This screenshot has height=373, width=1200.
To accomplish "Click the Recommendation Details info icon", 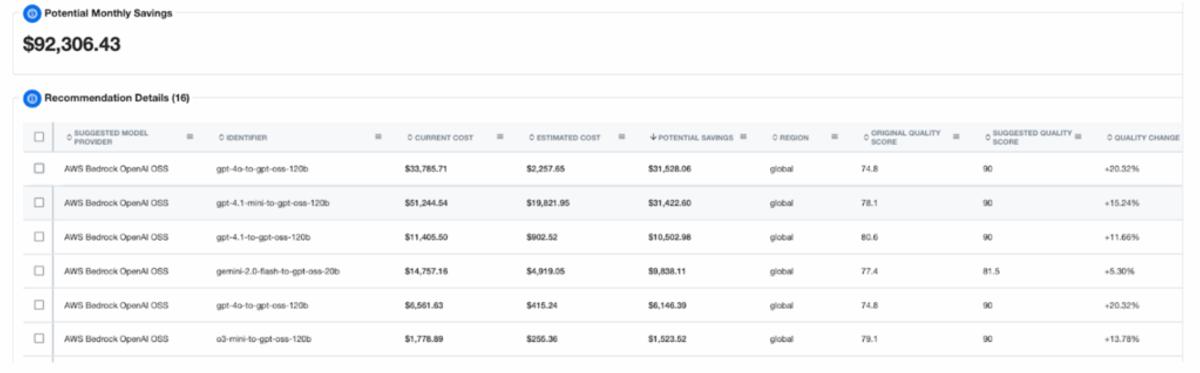I will 32,98.
